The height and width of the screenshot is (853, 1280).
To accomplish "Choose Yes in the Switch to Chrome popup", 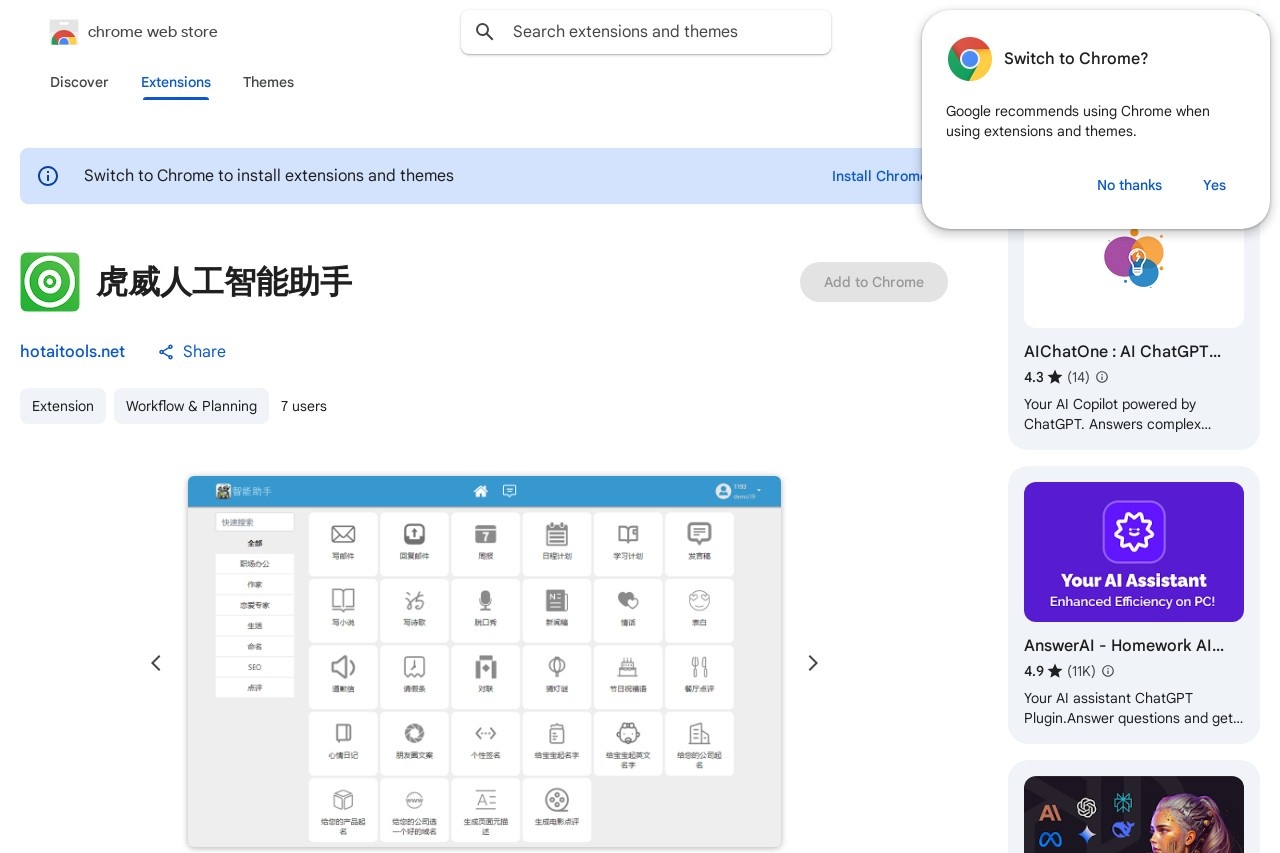I will coord(1214,185).
